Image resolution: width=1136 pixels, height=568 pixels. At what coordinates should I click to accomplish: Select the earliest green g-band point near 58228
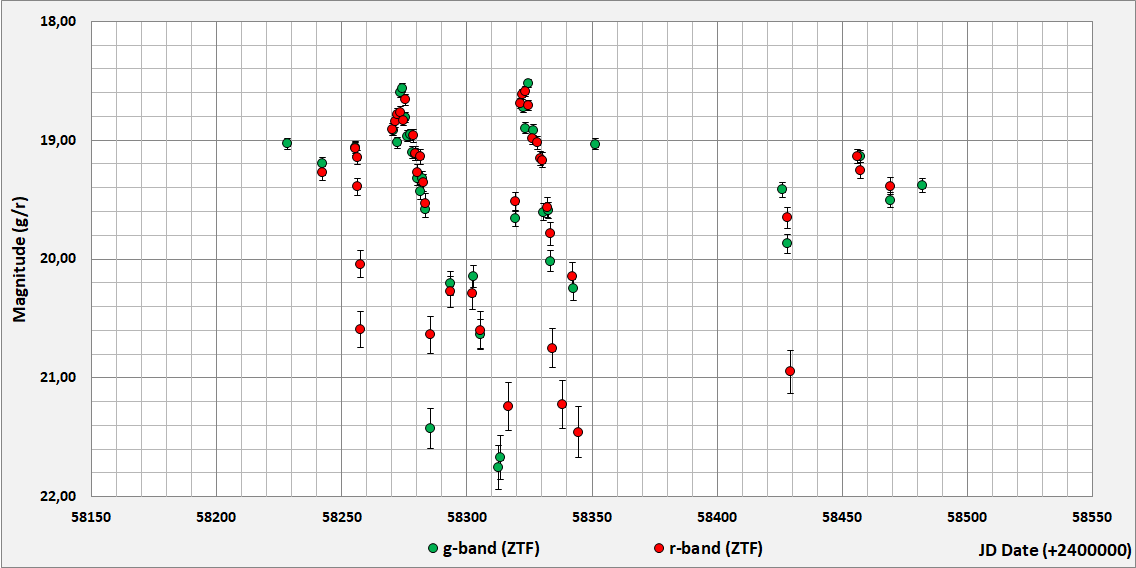tap(287, 143)
